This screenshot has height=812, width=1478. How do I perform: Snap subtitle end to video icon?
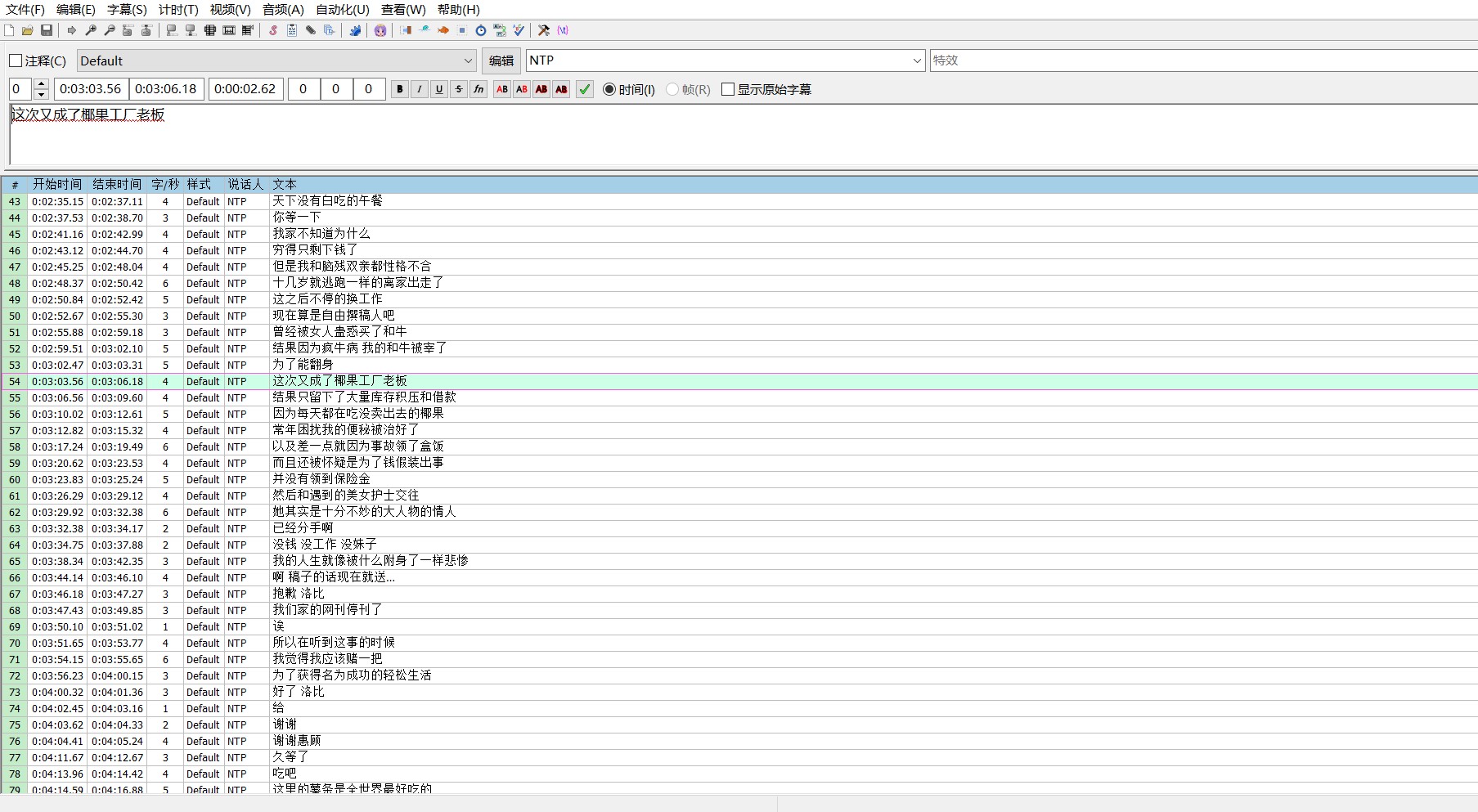tap(191, 30)
